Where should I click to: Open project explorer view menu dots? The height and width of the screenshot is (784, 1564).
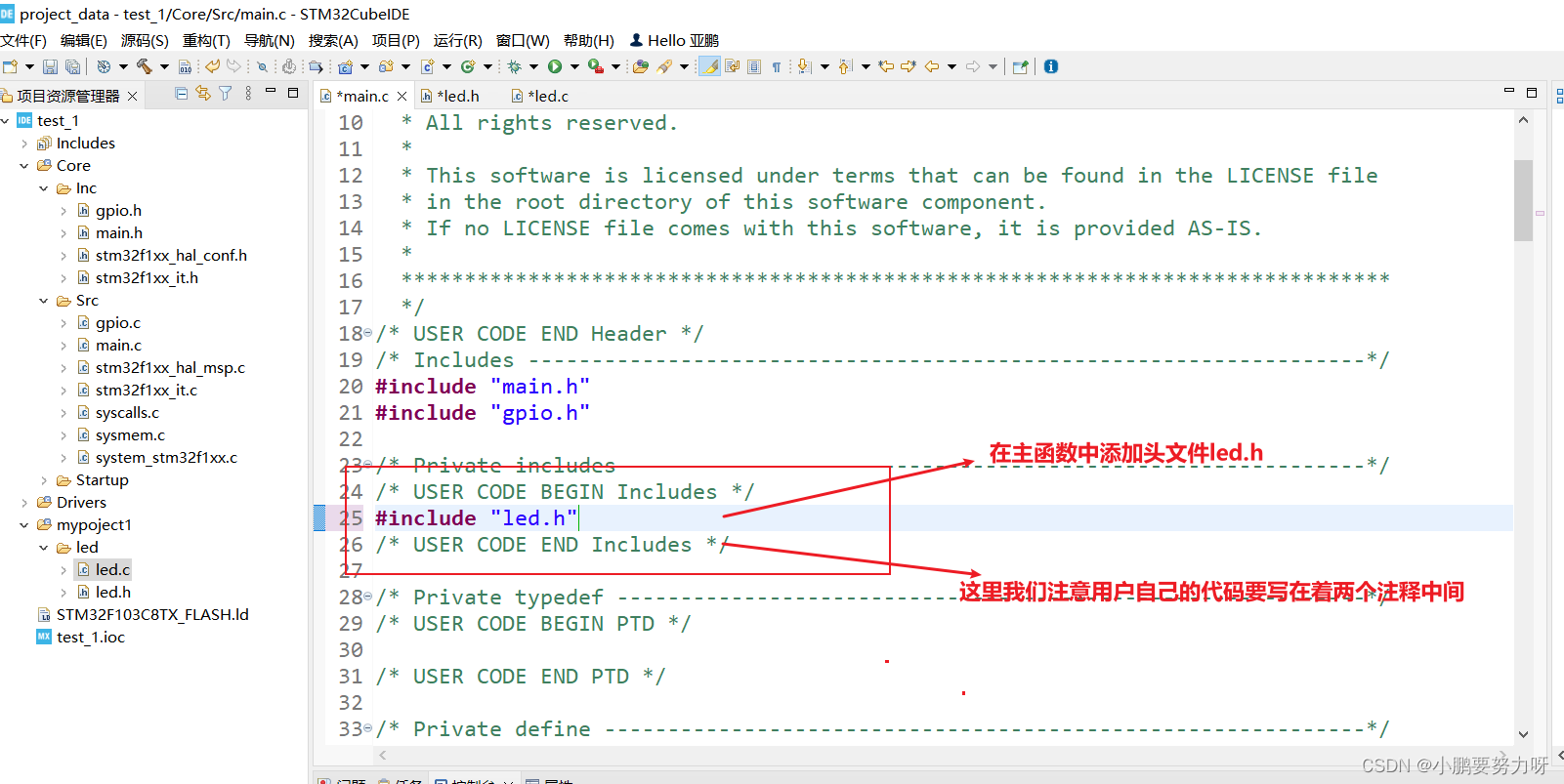(x=248, y=93)
